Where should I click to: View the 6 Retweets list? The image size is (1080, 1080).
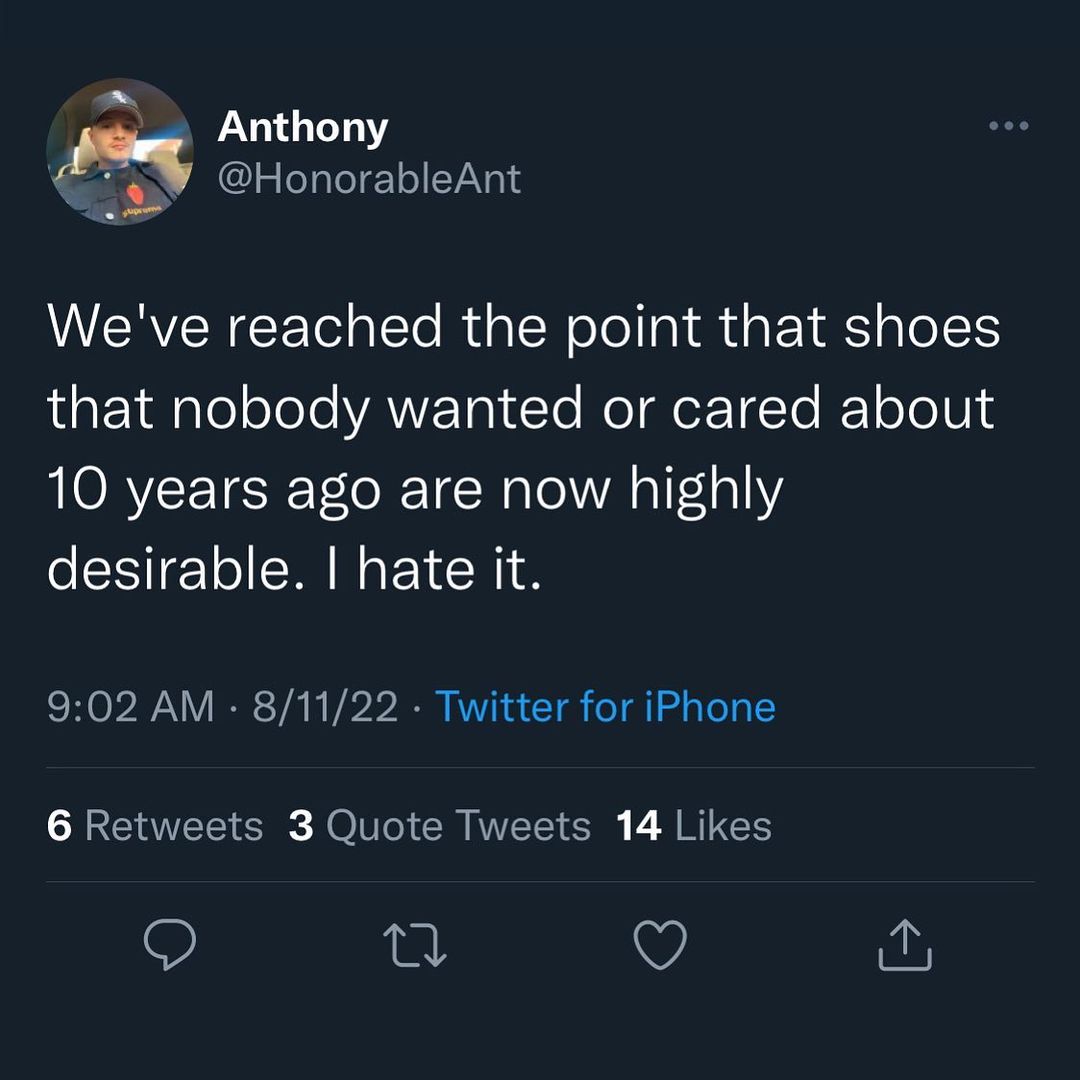click(x=155, y=826)
